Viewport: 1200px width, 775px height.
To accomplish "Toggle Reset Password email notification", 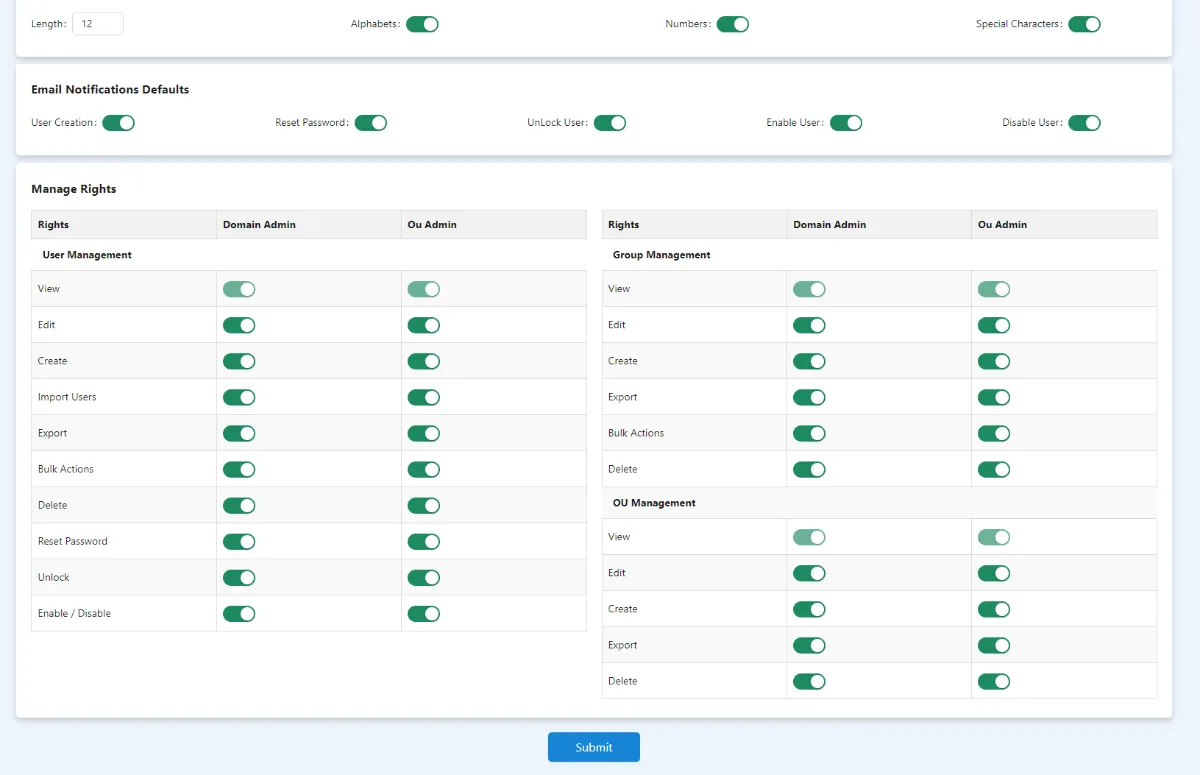I will pyautogui.click(x=370, y=123).
